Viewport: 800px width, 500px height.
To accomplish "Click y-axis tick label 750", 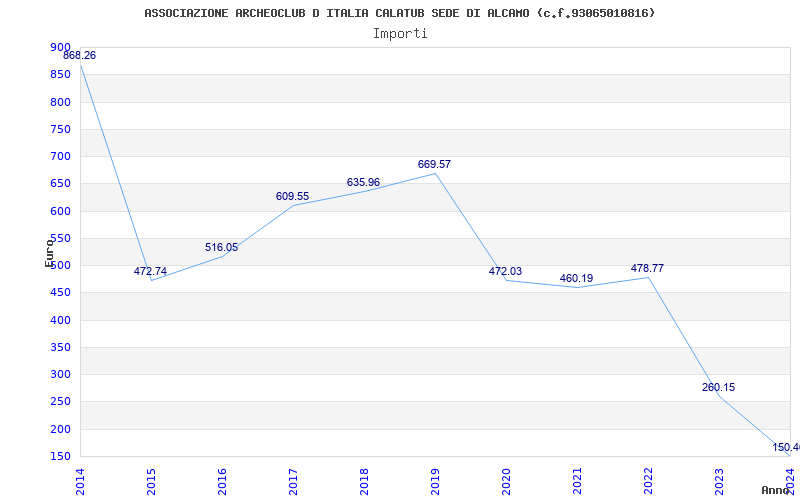I will pyautogui.click(x=60, y=129).
